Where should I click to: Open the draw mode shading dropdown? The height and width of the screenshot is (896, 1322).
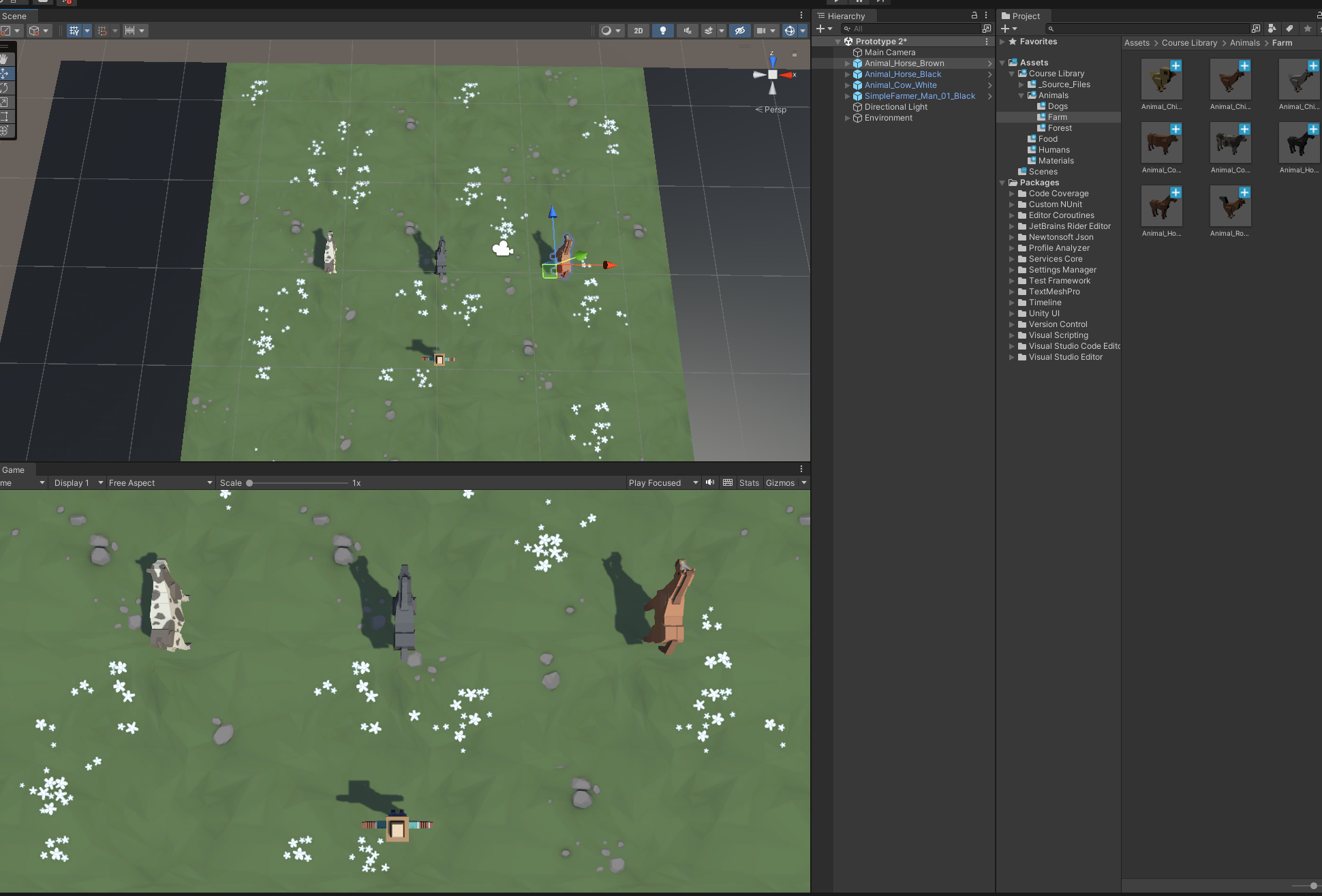pos(610,31)
